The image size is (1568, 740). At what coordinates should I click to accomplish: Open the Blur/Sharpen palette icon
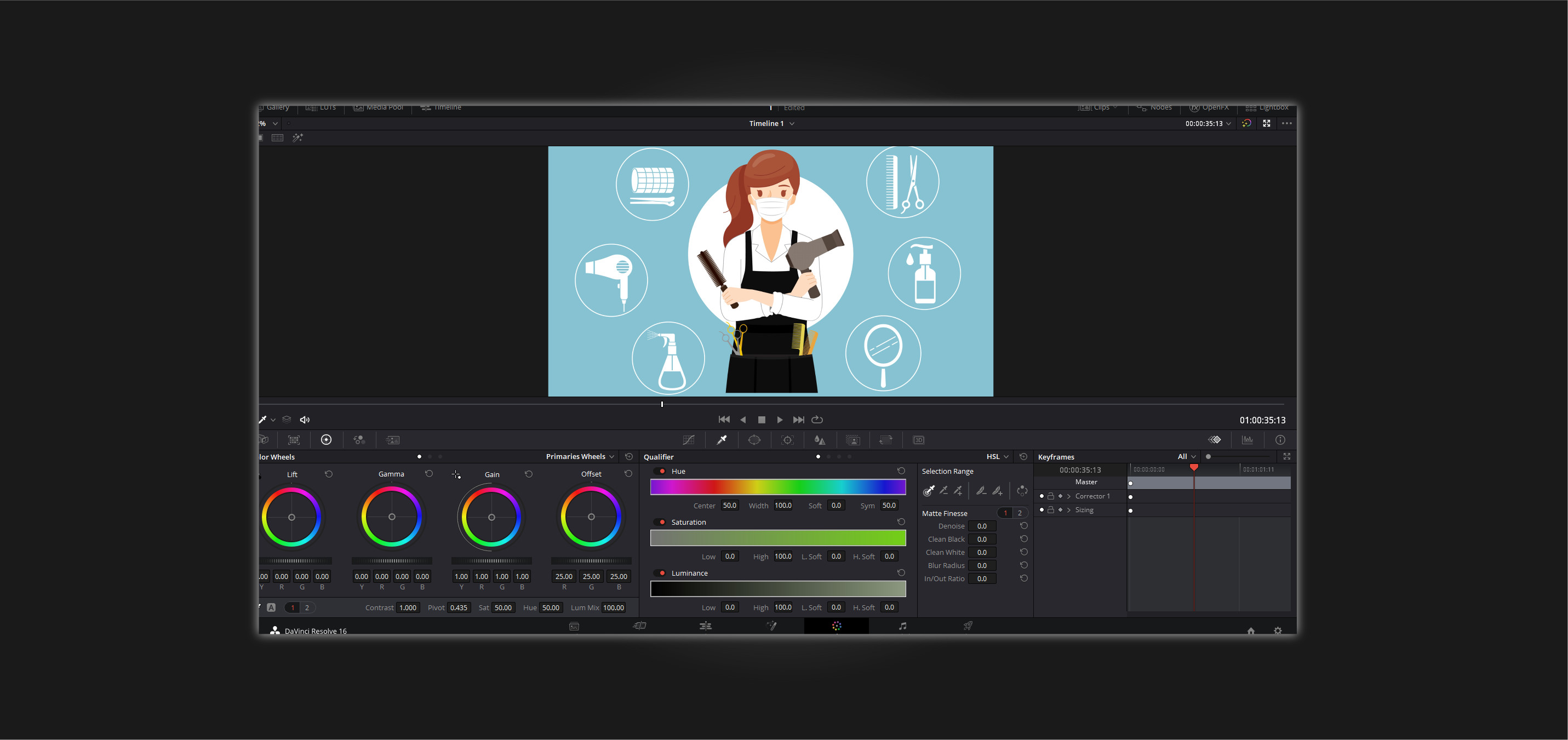click(x=820, y=440)
